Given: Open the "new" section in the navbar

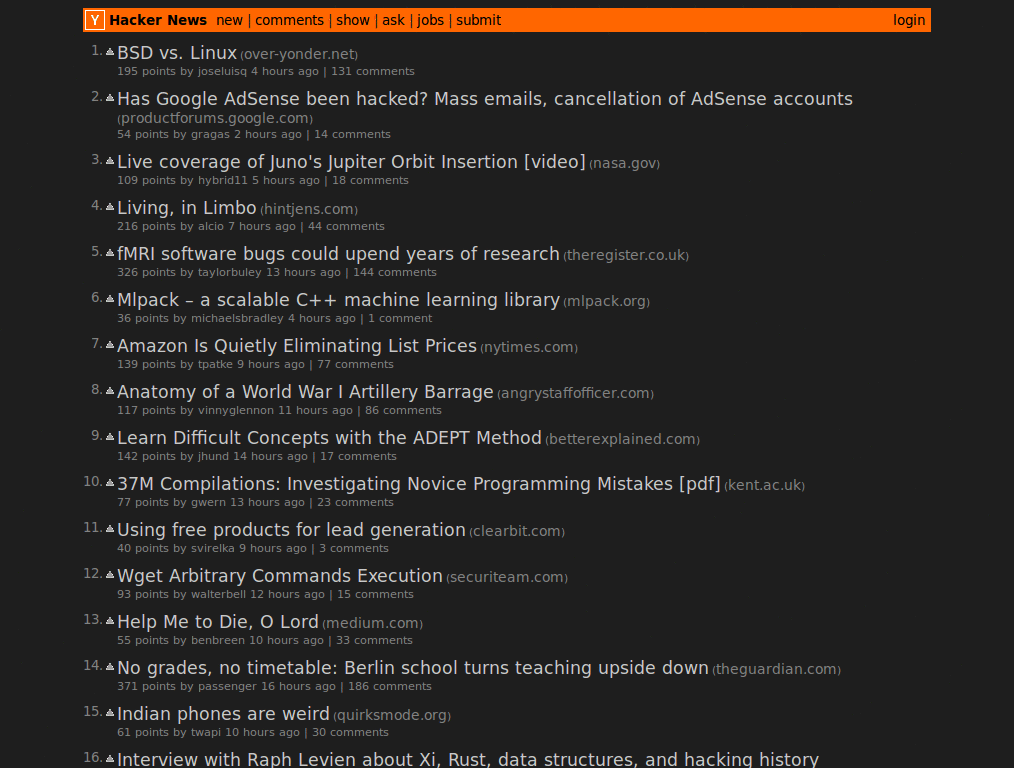Looking at the screenshot, I should [x=229, y=19].
